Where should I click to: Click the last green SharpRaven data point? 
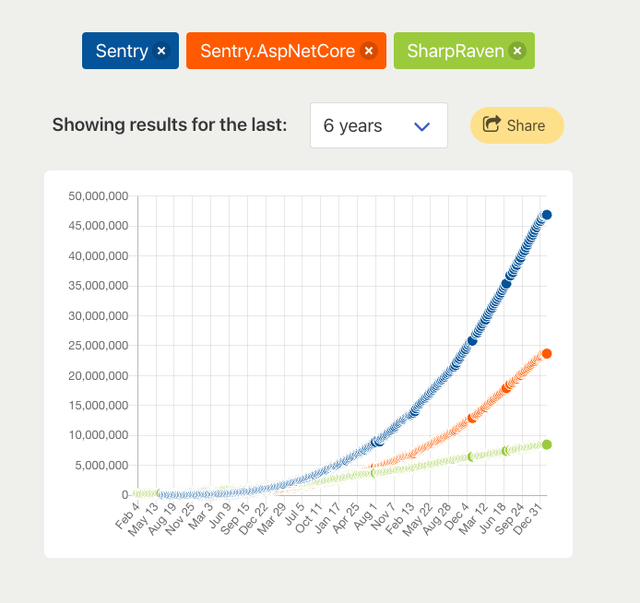pos(547,444)
